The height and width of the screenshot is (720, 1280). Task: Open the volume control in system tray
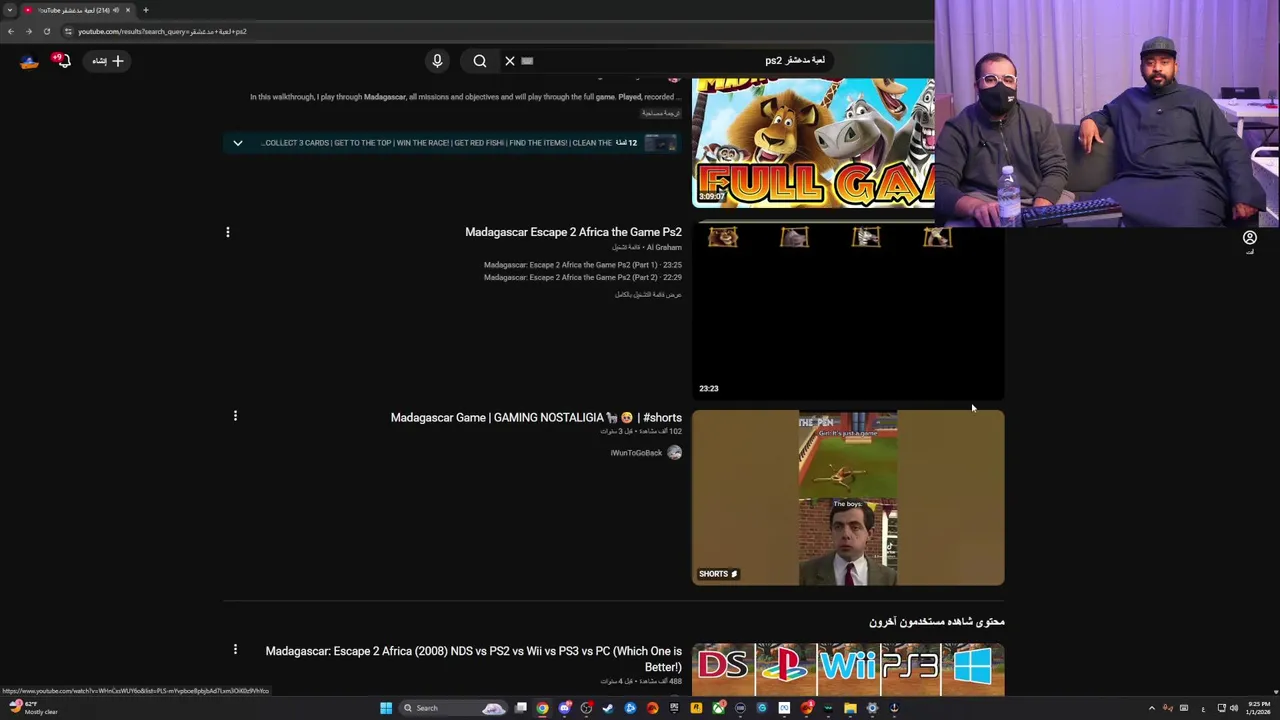pos(1233,708)
